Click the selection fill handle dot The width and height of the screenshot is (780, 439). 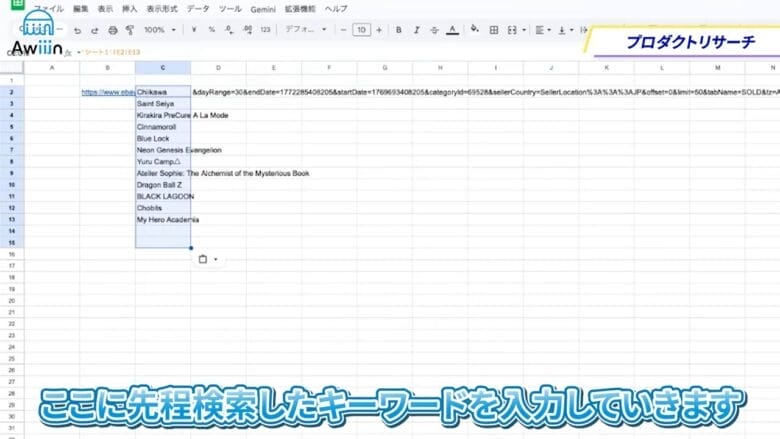point(191,248)
